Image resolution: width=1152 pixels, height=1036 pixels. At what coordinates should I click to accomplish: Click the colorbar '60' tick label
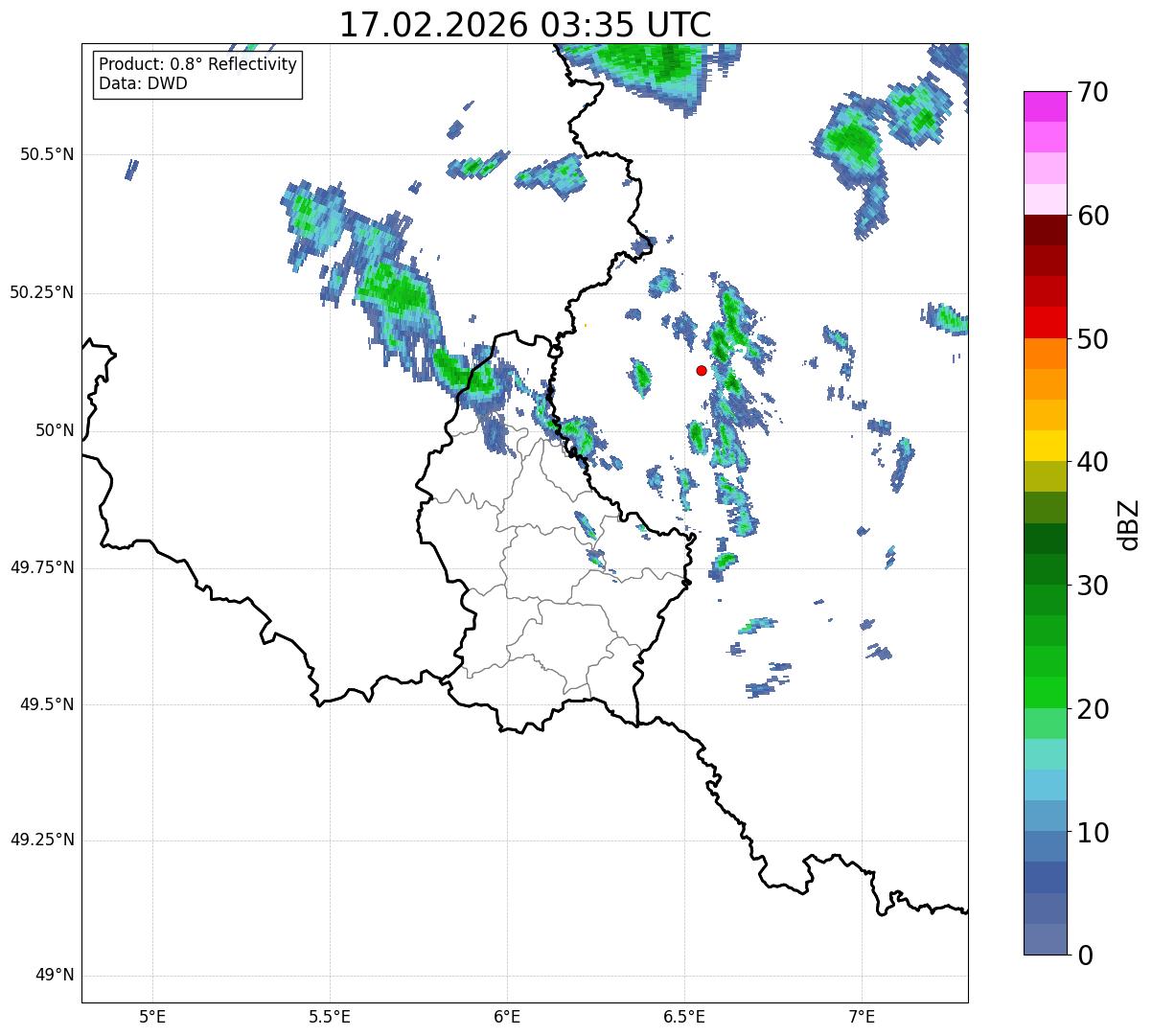pyautogui.click(x=1093, y=216)
